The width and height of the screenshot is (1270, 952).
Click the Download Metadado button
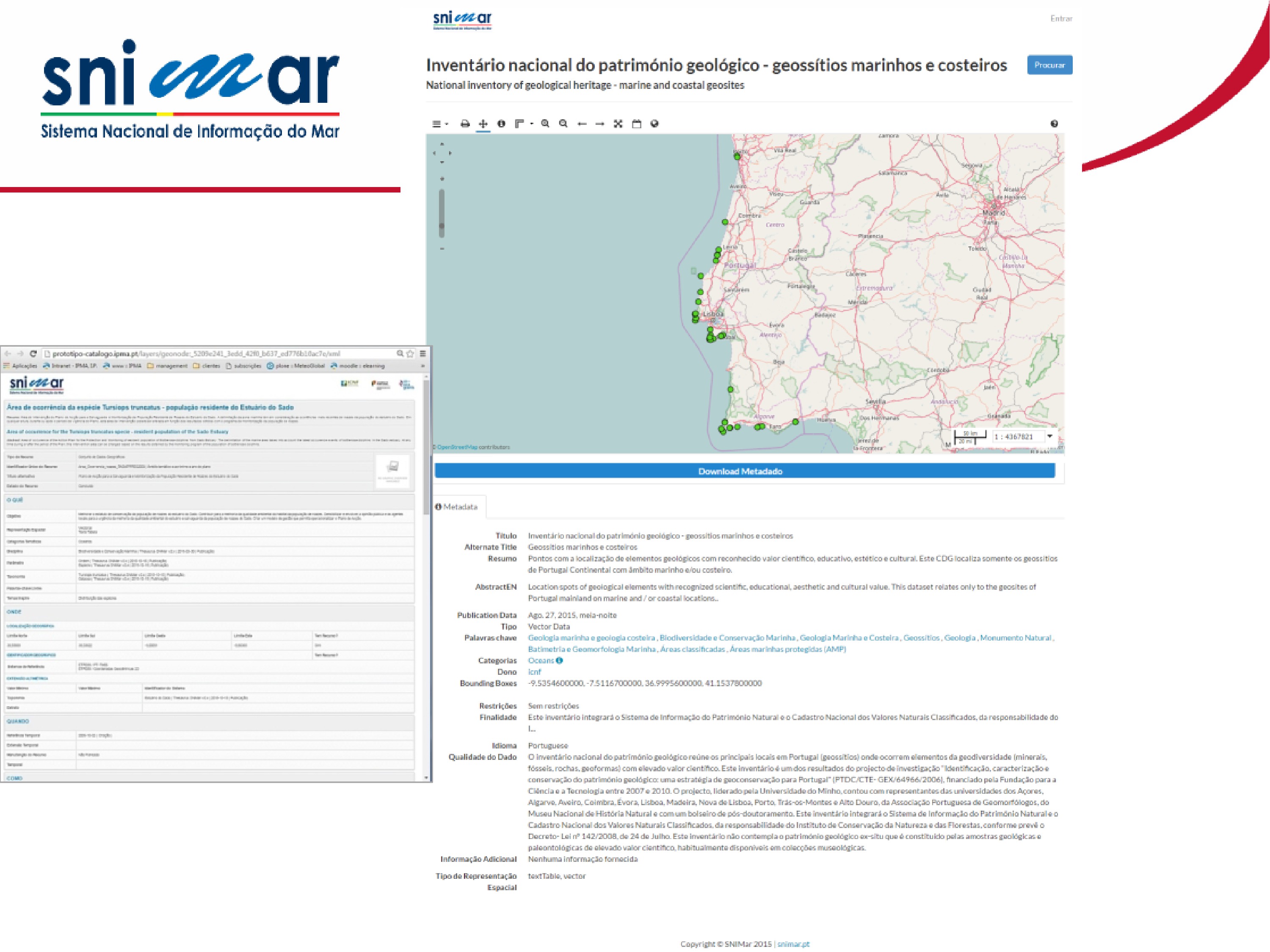click(745, 471)
